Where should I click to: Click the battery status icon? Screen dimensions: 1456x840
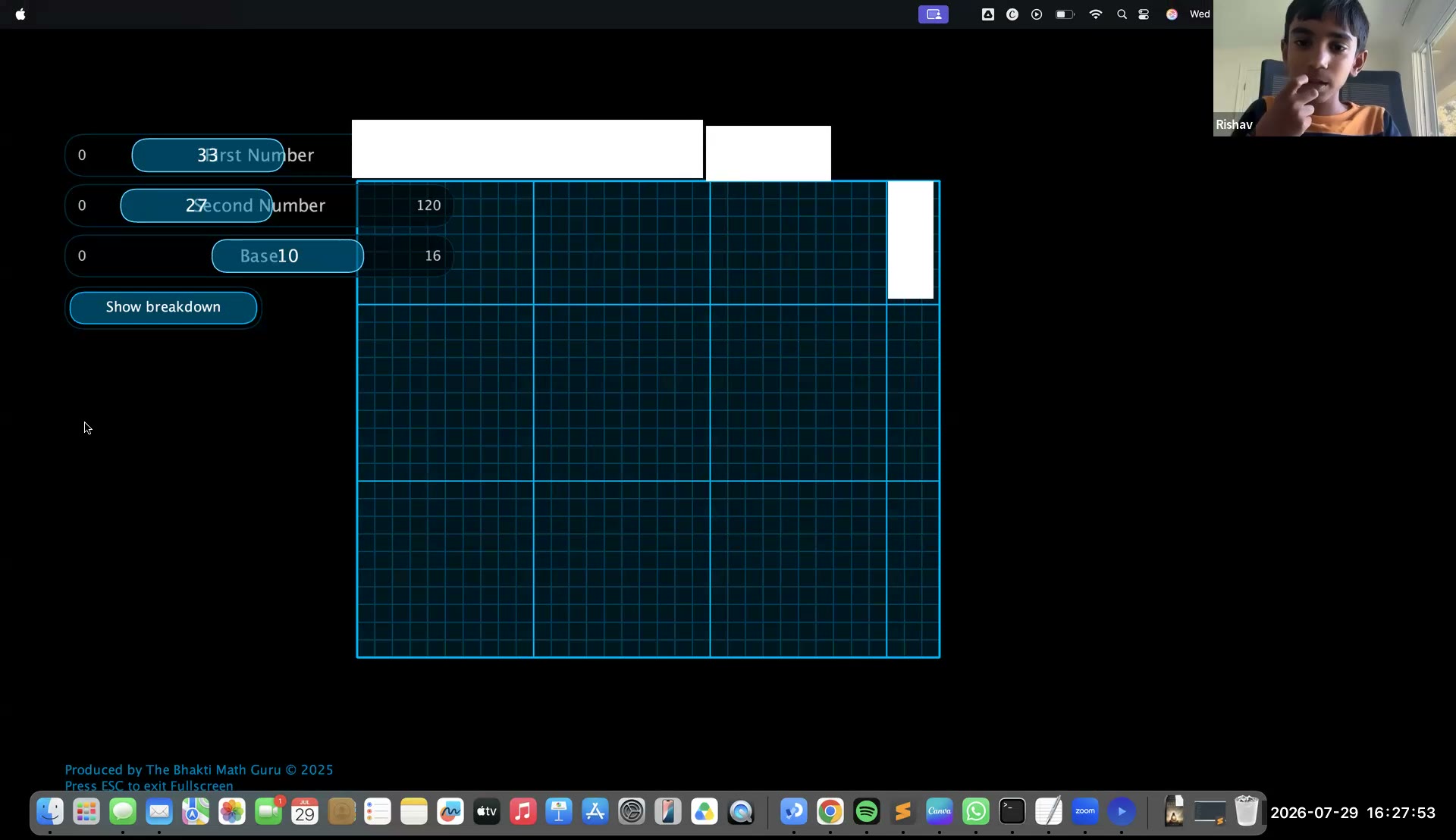coord(1065,14)
